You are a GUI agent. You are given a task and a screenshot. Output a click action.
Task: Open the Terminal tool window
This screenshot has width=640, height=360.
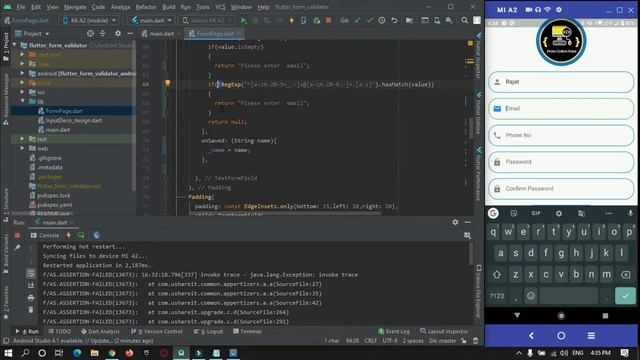click(x=247, y=331)
